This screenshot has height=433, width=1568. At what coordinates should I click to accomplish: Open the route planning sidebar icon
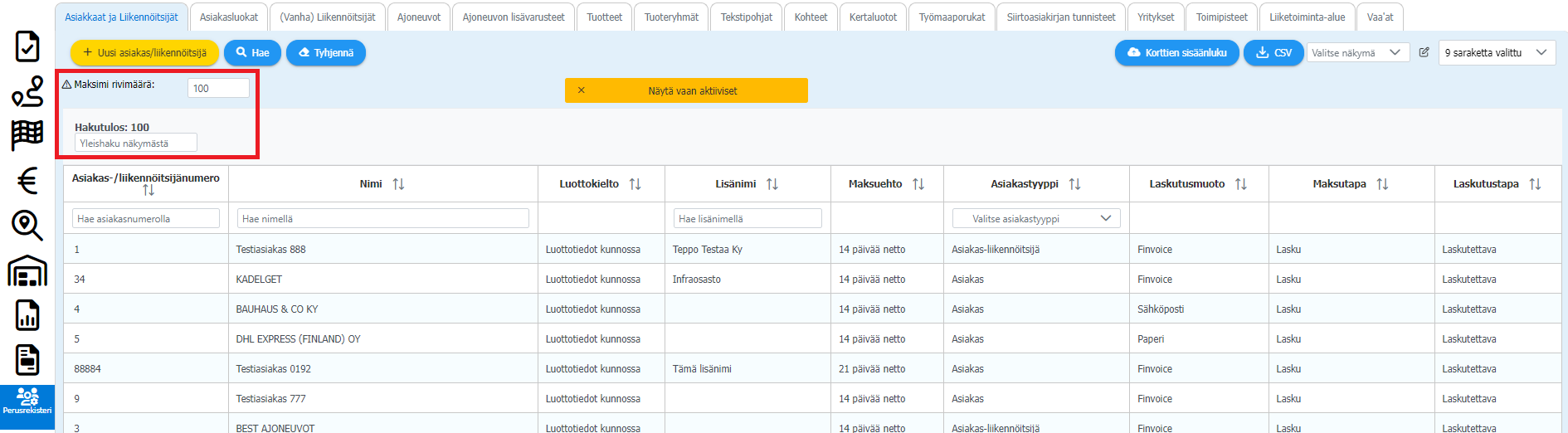[27, 91]
